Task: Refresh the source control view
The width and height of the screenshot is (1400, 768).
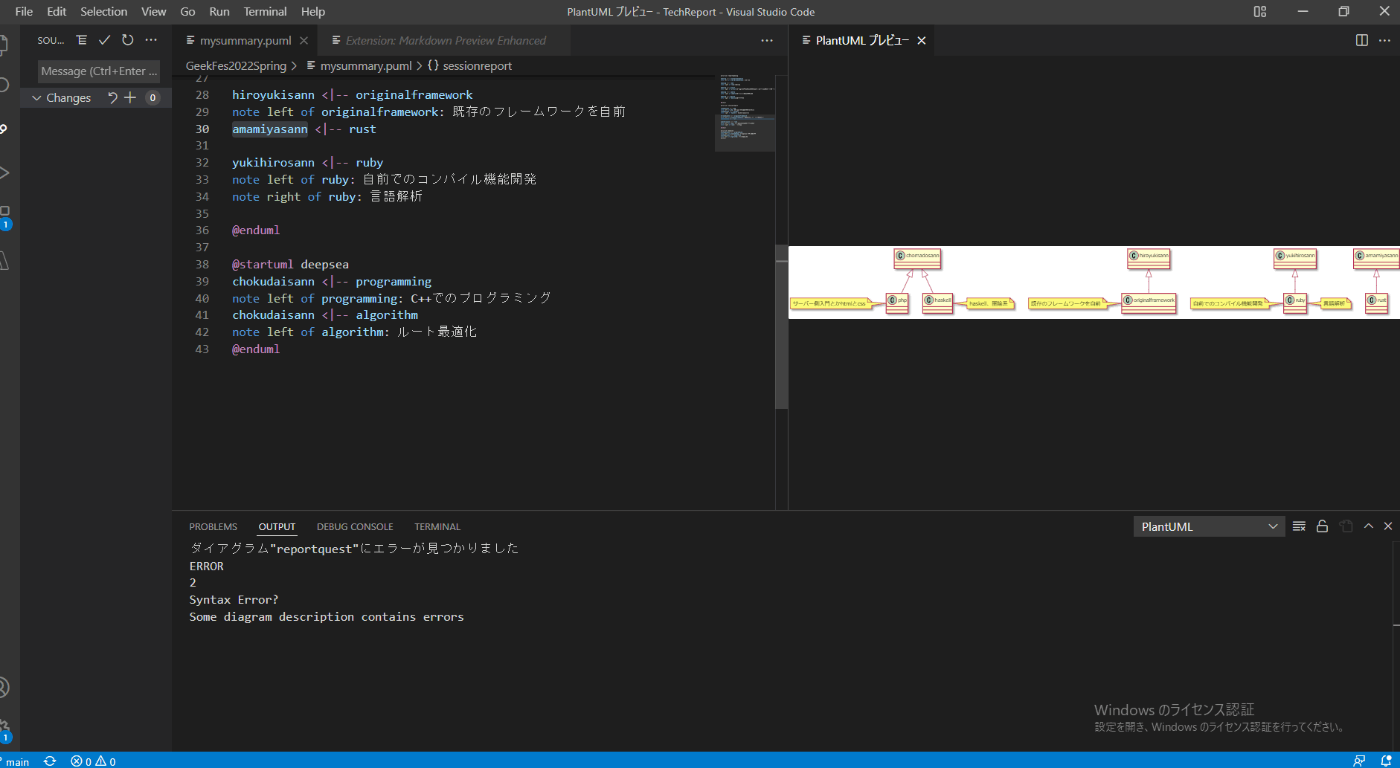Action: coord(127,40)
